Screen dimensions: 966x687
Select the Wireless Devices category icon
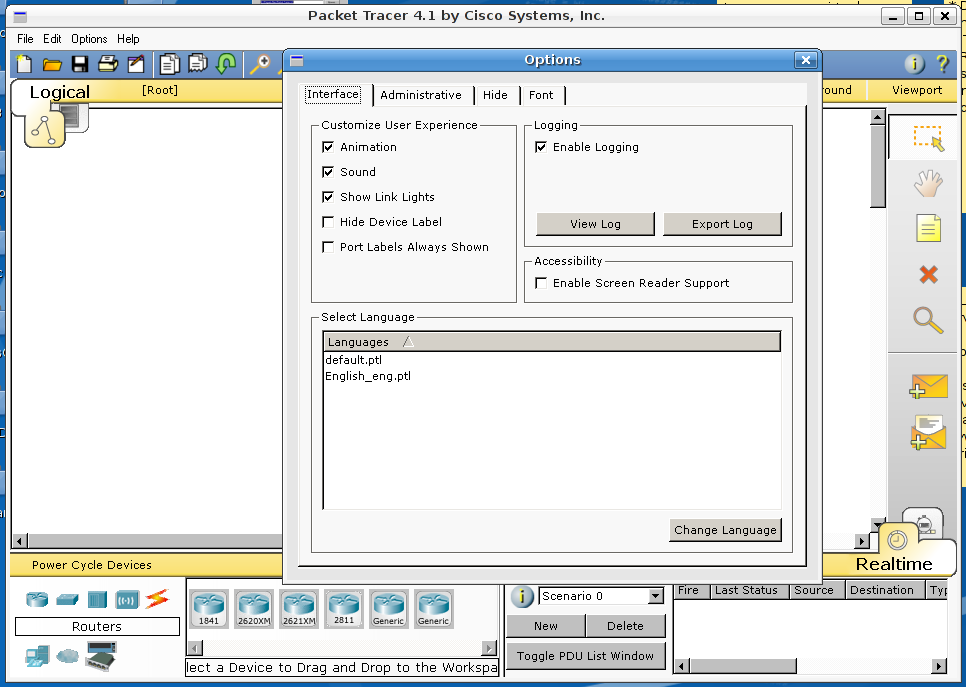tap(128, 600)
